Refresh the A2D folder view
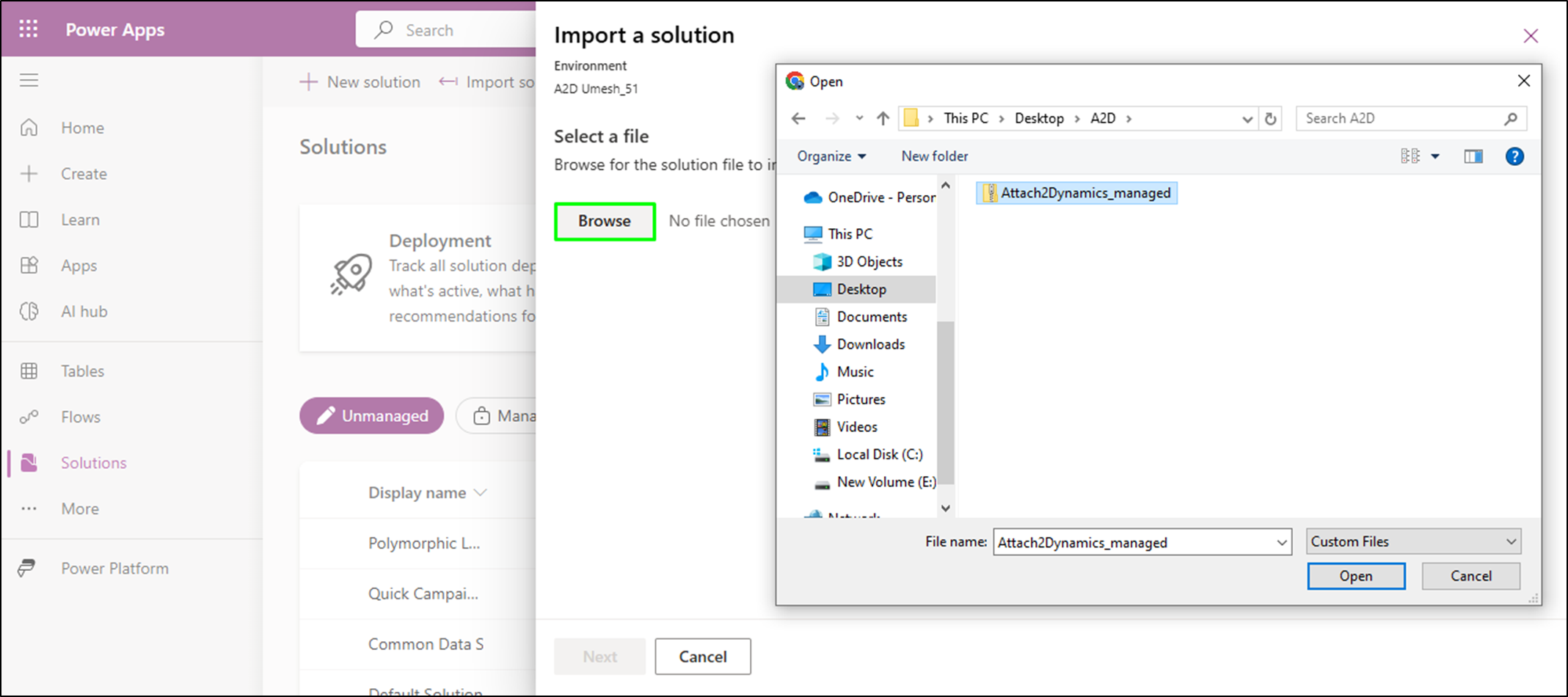 pos(1272,118)
